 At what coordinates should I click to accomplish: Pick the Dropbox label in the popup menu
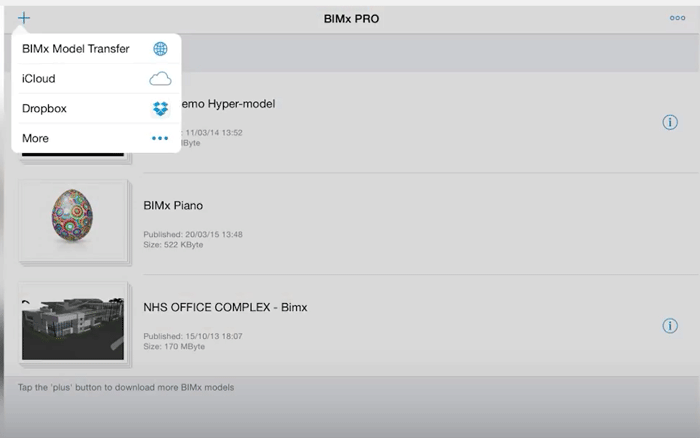coord(45,109)
